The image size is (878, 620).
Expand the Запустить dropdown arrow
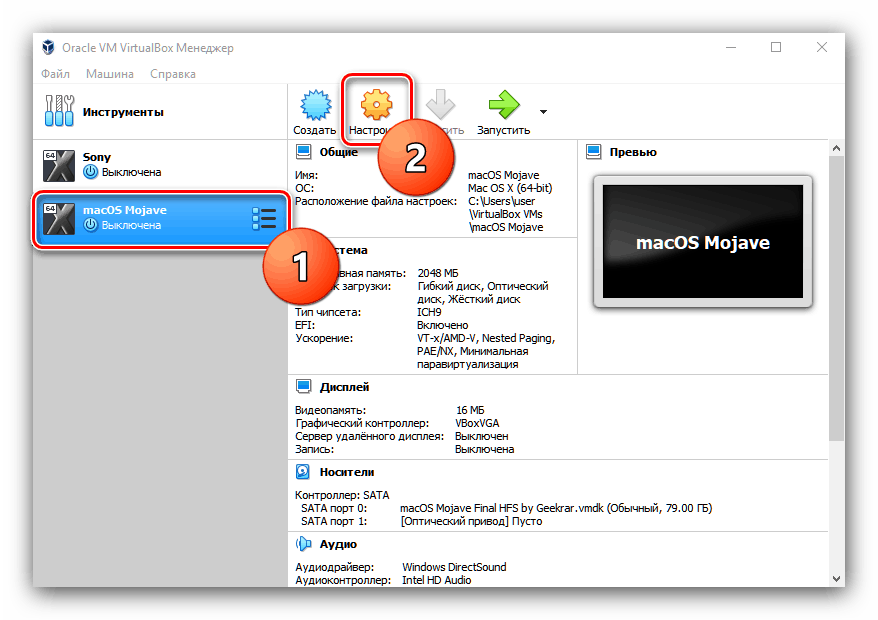[x=543, y=112]
